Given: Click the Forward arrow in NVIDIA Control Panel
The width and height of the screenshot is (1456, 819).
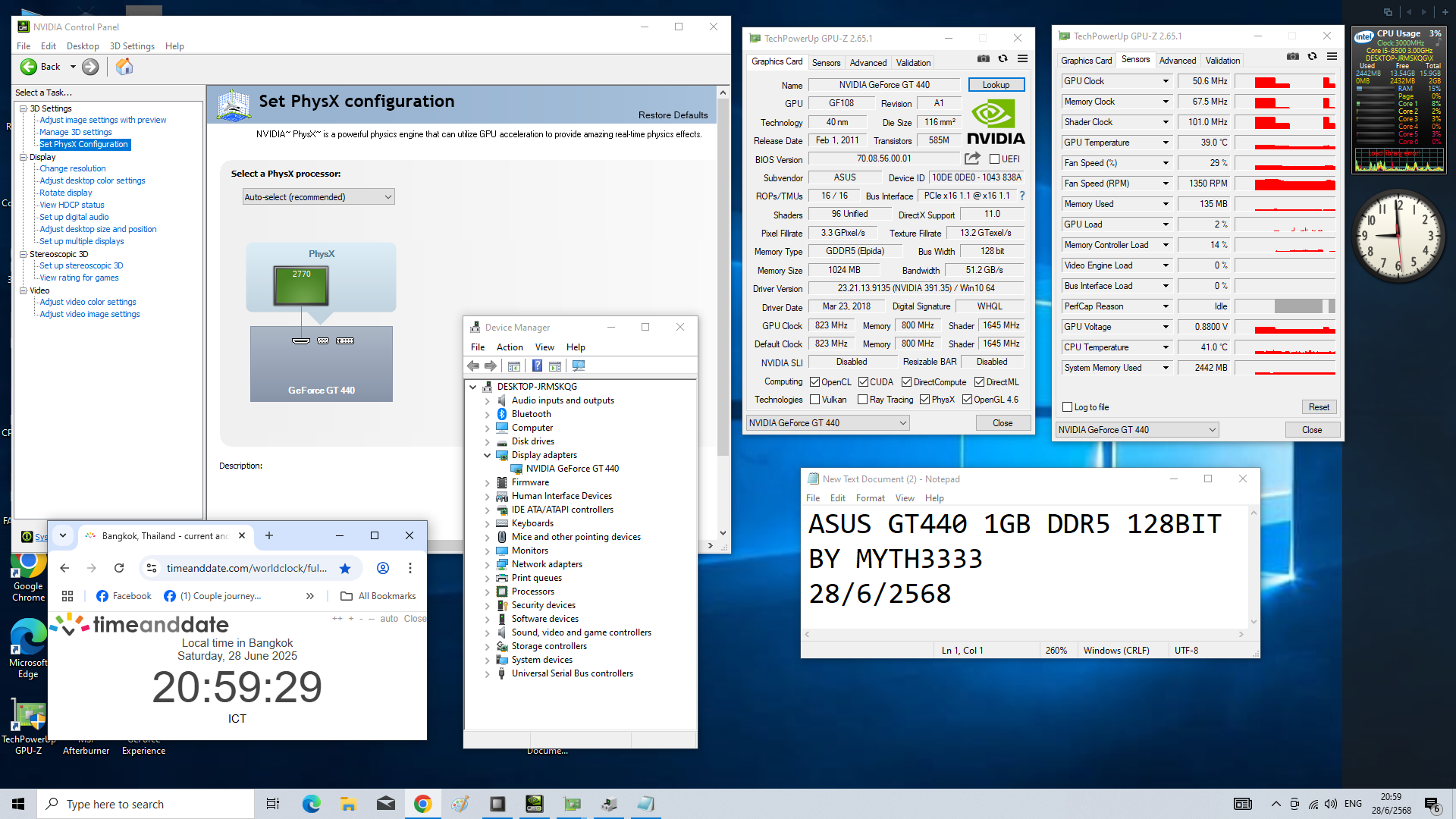Looking at the screenshot, I should (x=90, y=67).
